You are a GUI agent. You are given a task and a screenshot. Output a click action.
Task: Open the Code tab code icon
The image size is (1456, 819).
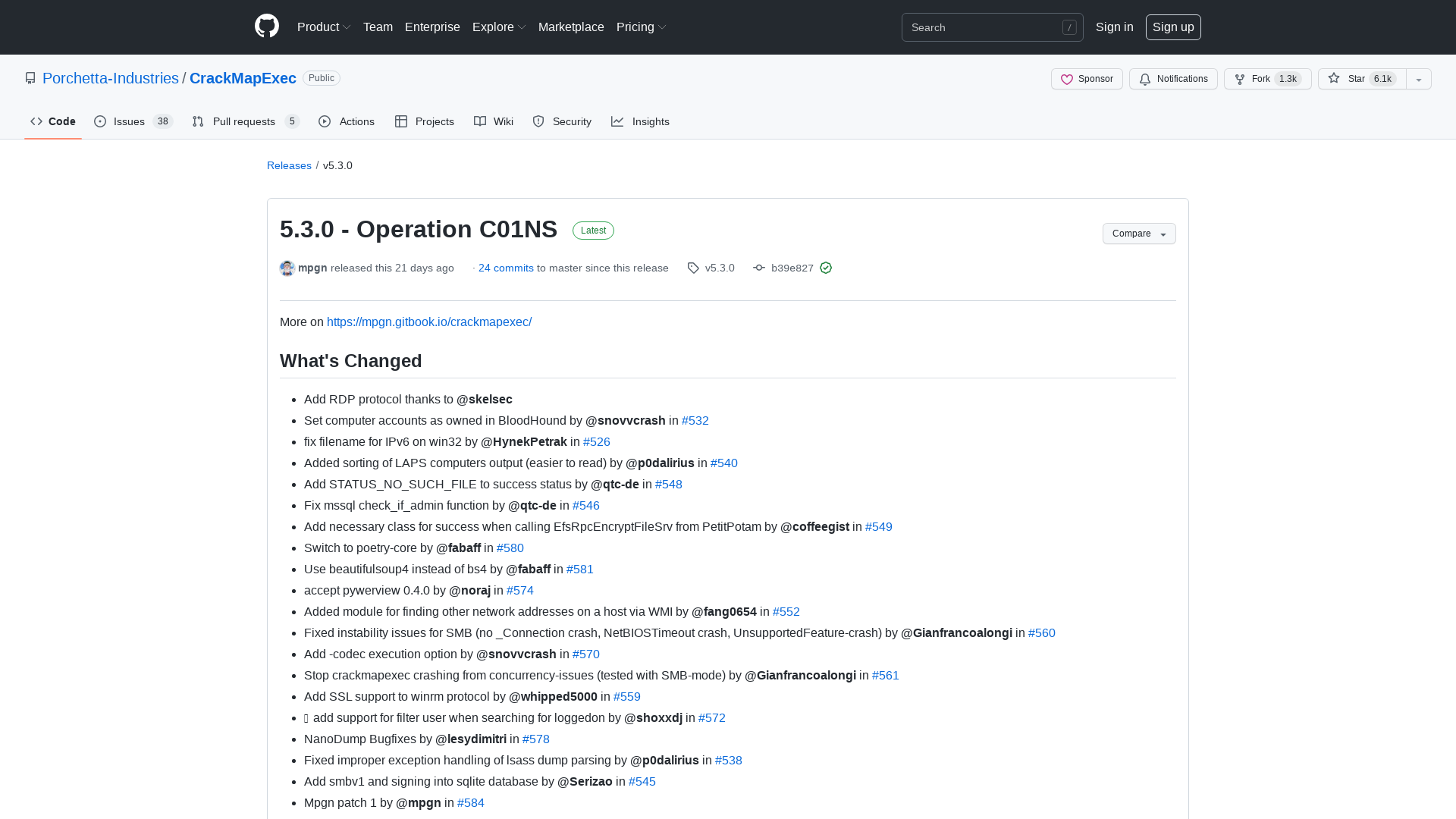click(36, 121)
